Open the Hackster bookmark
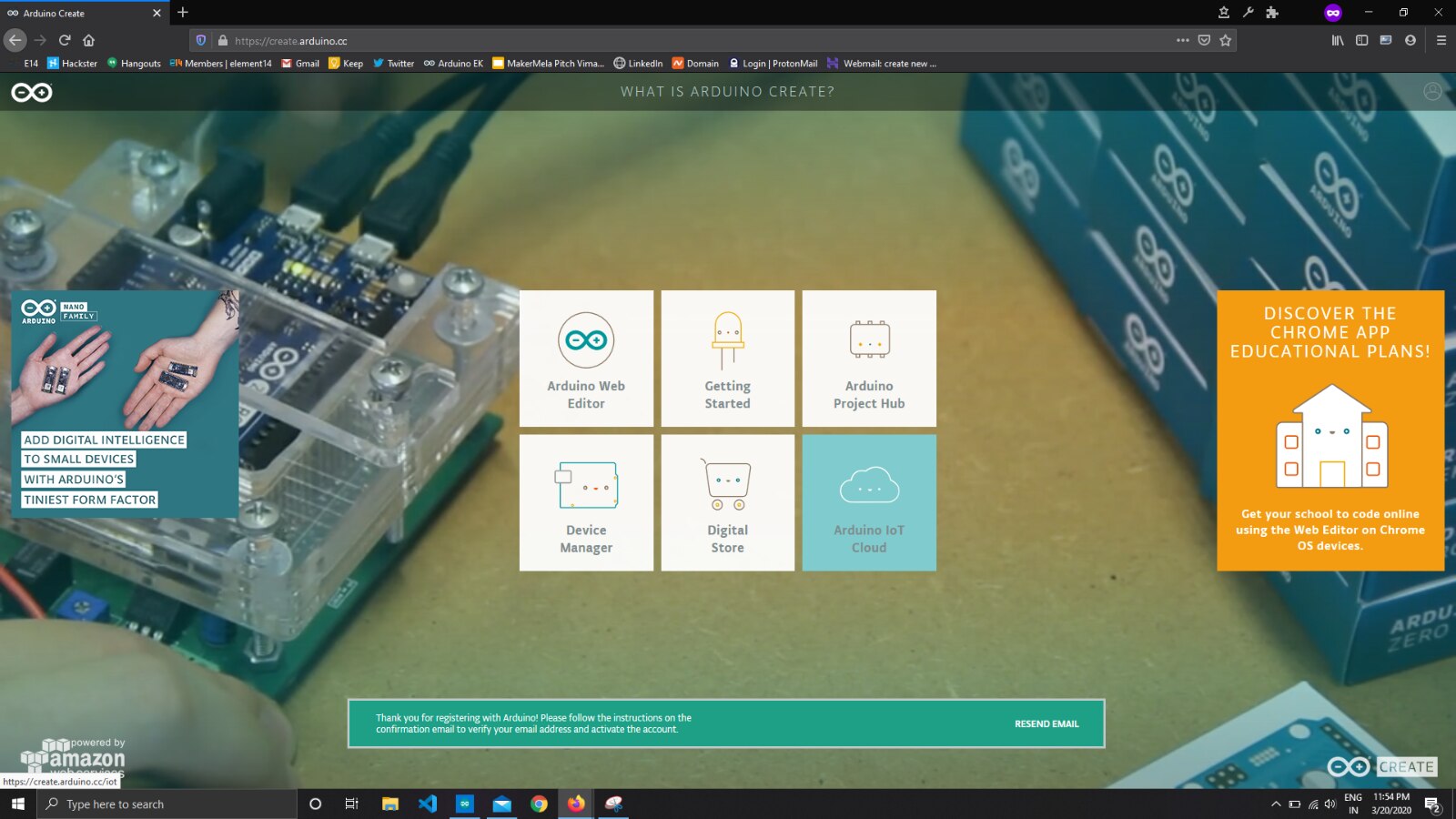Image resolution: width=1456 pixels, height=819 pixels. coord(72,64)
